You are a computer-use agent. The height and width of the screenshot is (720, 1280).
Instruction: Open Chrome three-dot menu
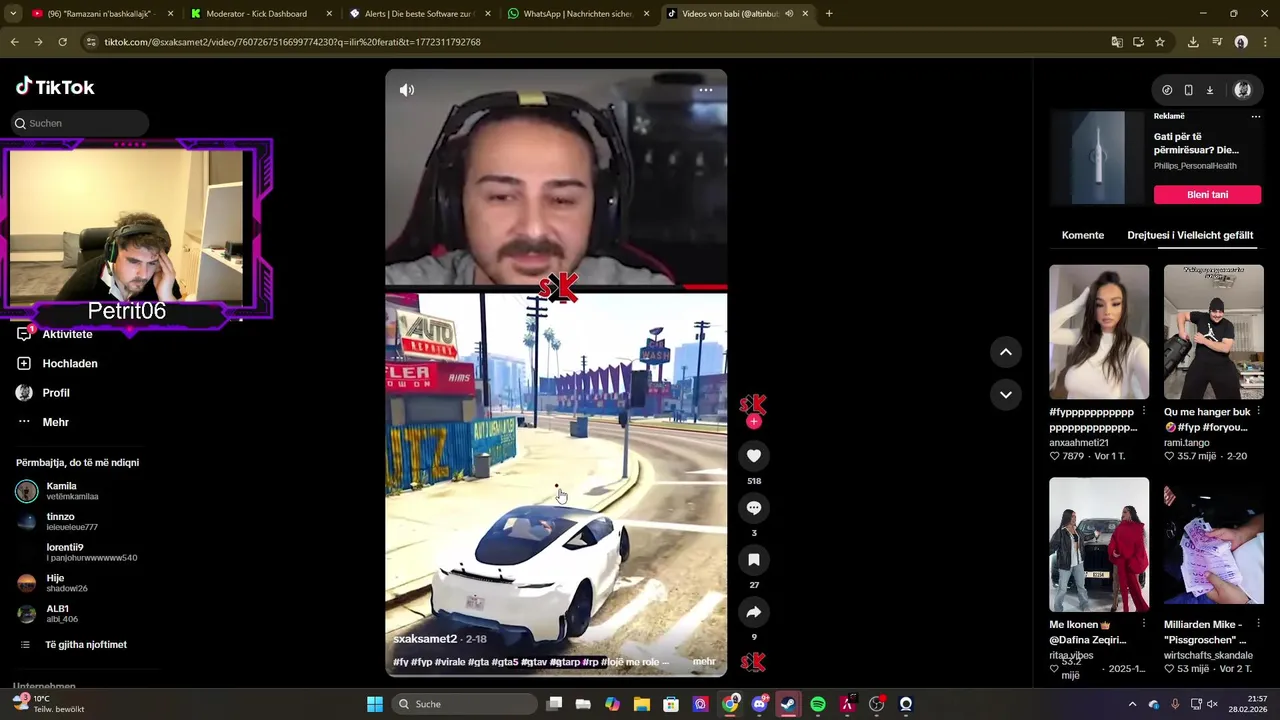[1264, 42]
